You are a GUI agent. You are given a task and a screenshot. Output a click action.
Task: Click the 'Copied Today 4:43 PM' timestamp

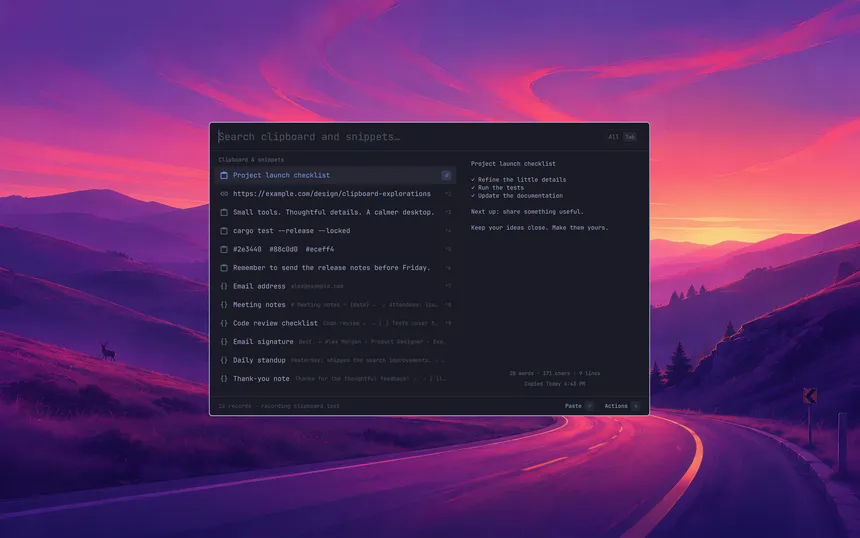tap(555, 384)
